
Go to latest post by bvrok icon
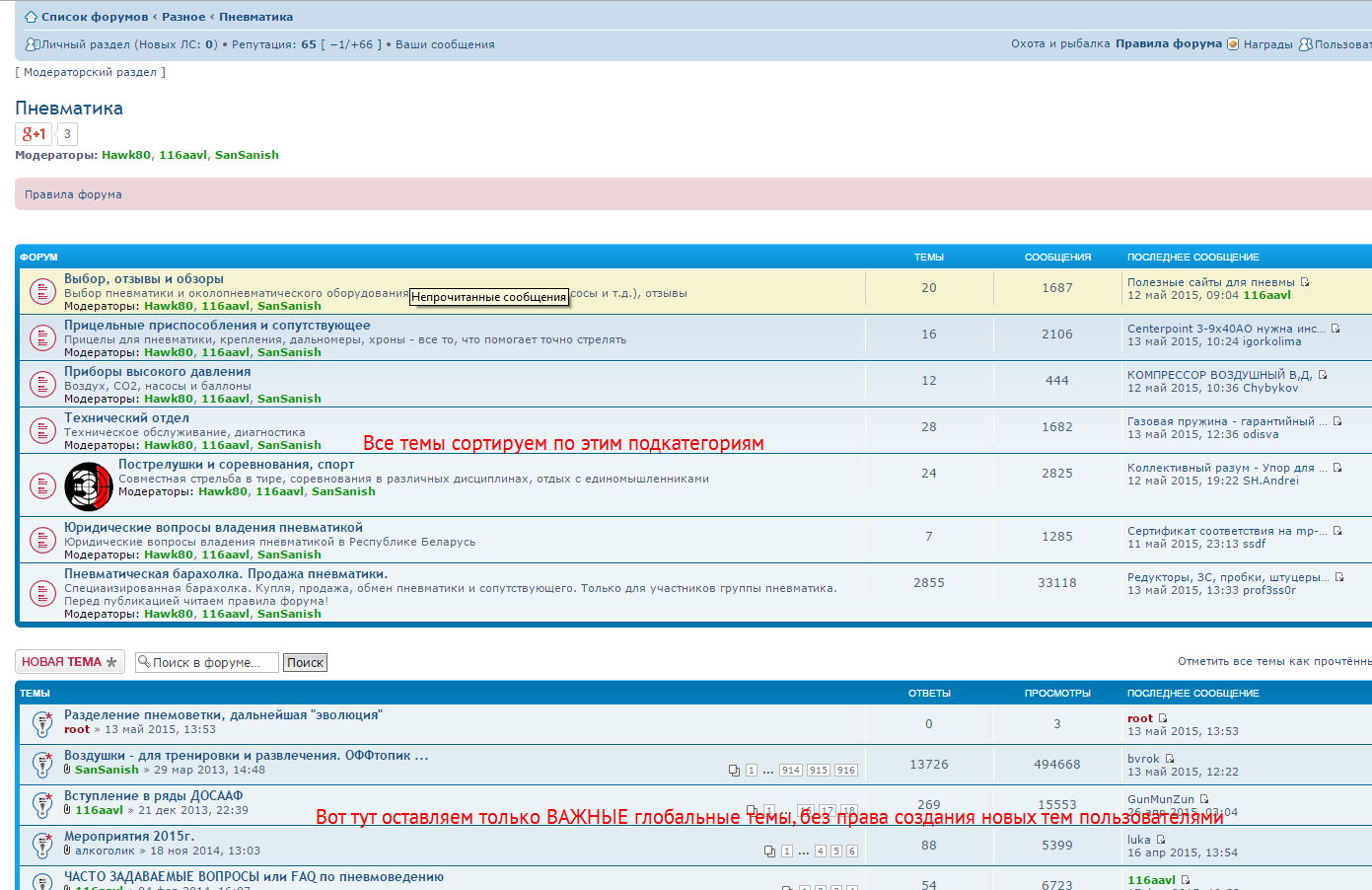1170,759
